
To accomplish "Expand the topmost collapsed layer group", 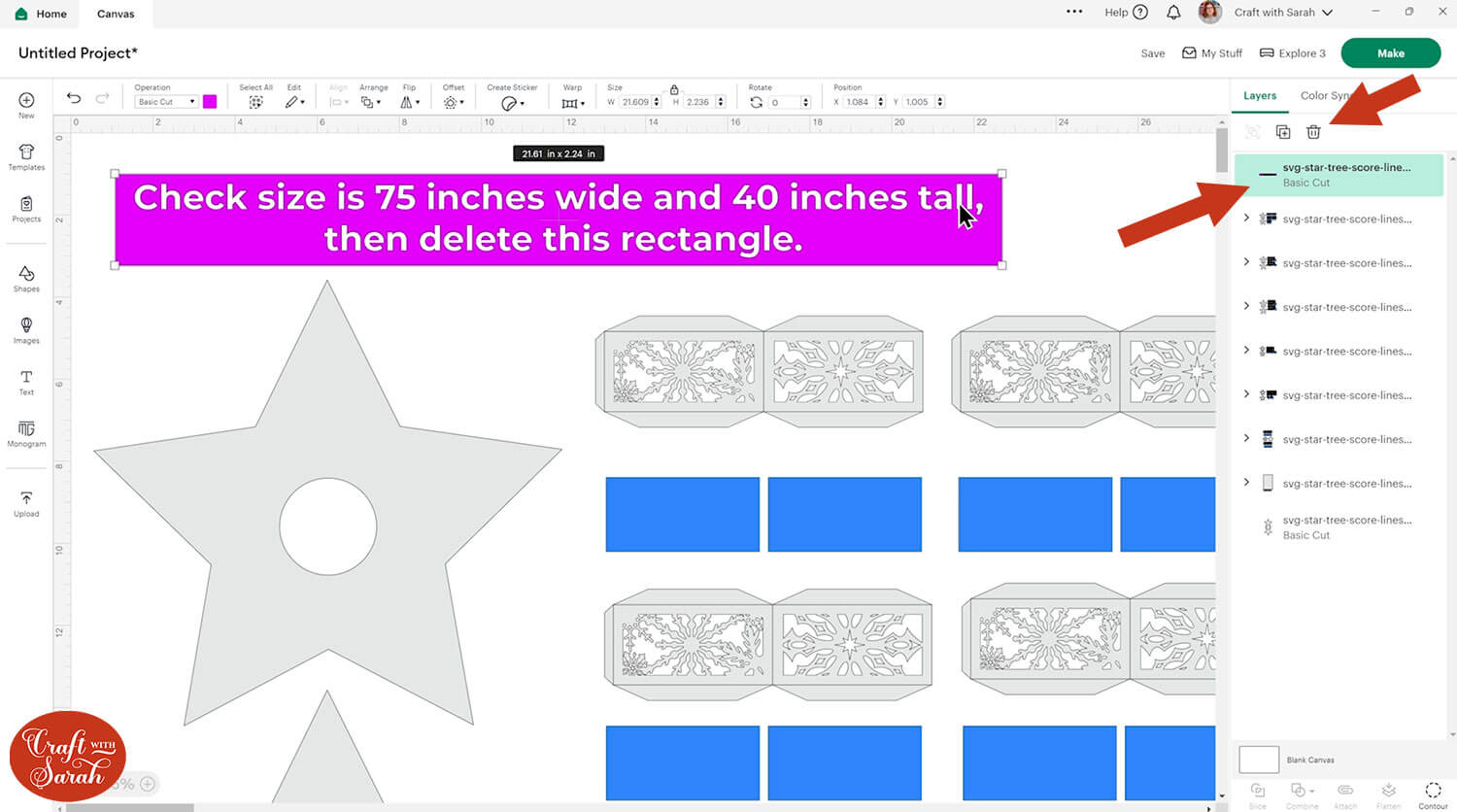I will pyautogui.click(x=1246, y=219).
